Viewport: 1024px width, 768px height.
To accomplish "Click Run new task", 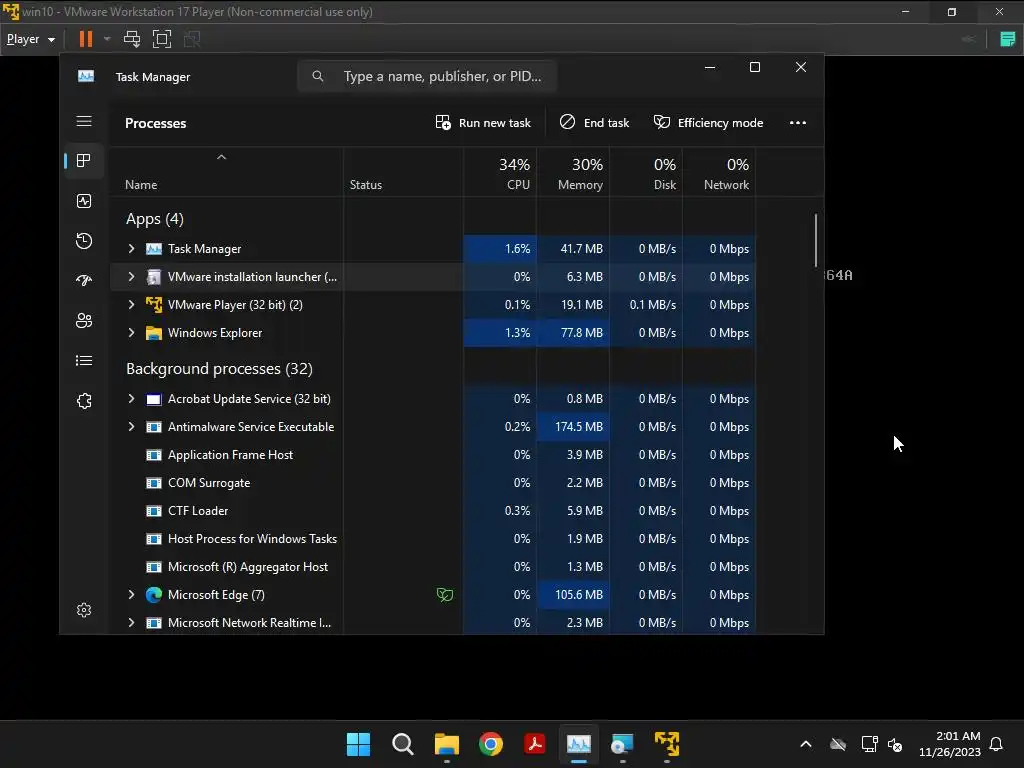I will (x=483, y=123).
